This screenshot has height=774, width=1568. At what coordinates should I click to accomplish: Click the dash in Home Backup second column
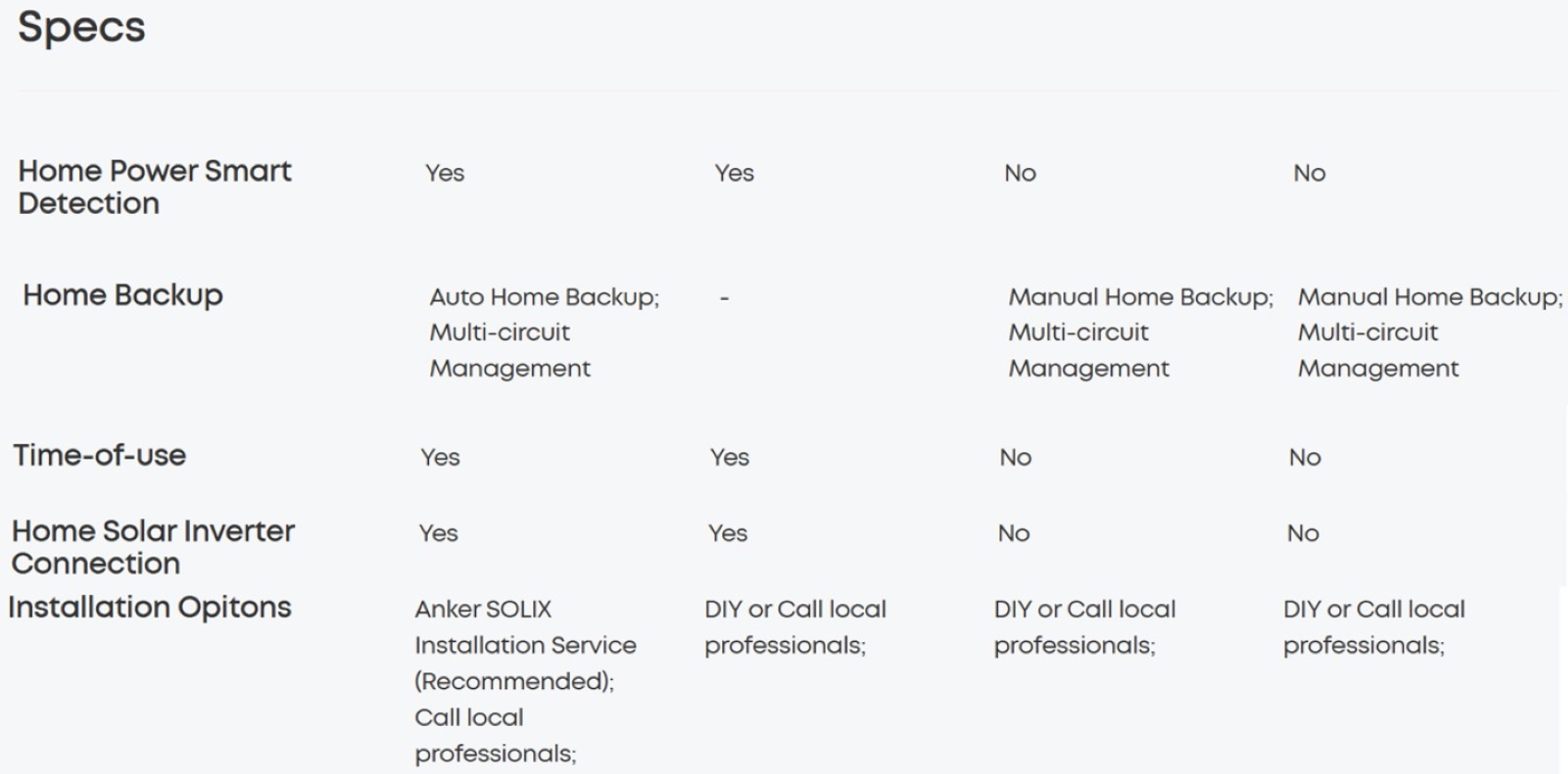tap(724, 298)
